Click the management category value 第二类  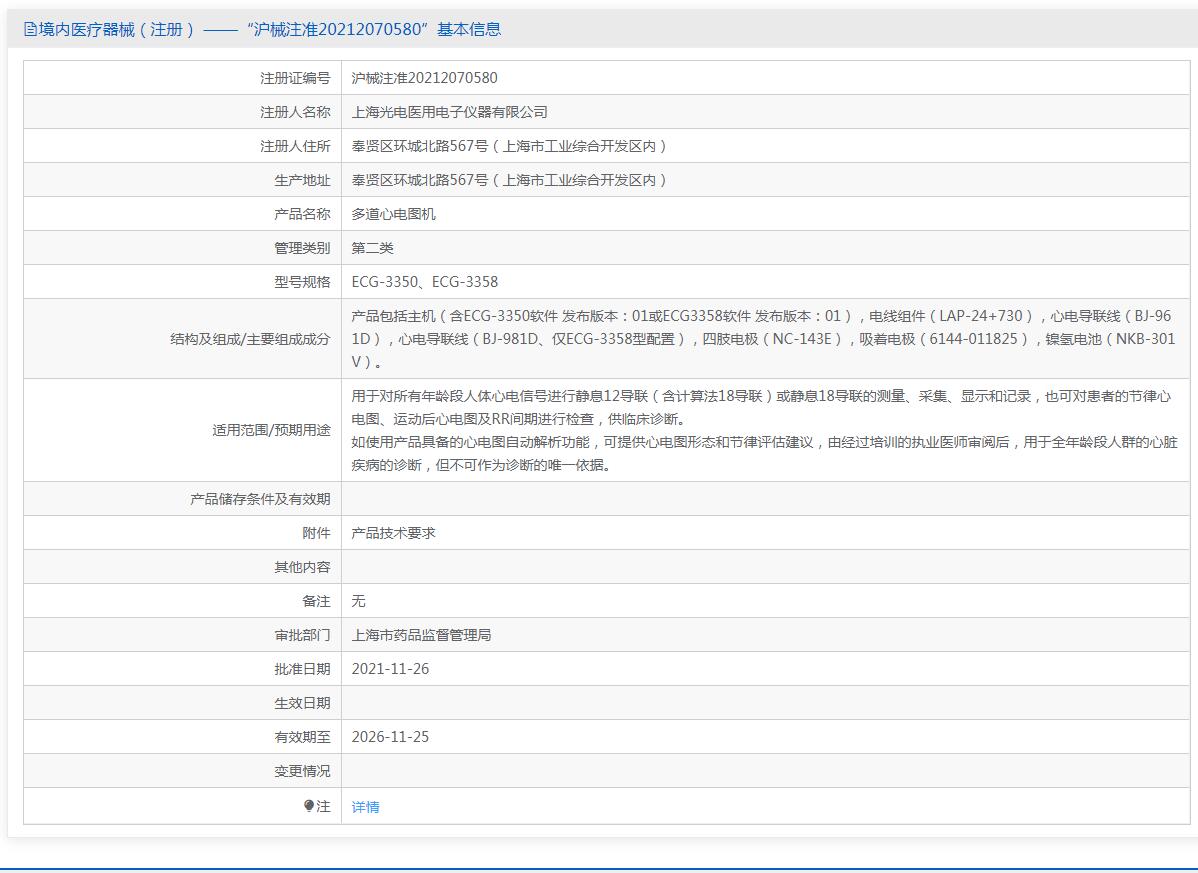point(372,248)
